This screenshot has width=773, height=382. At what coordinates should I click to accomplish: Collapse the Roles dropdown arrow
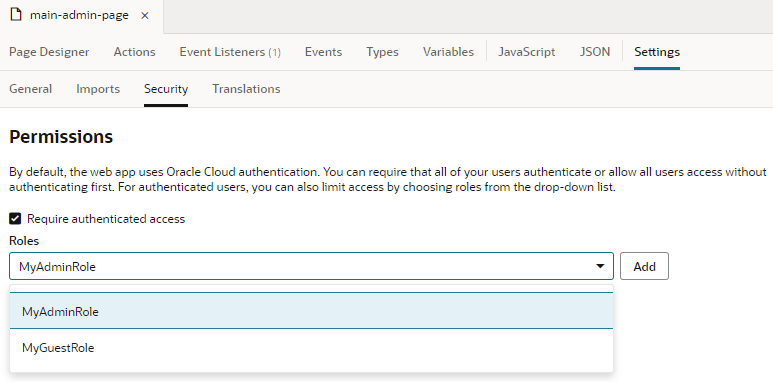tap(600, 266)
